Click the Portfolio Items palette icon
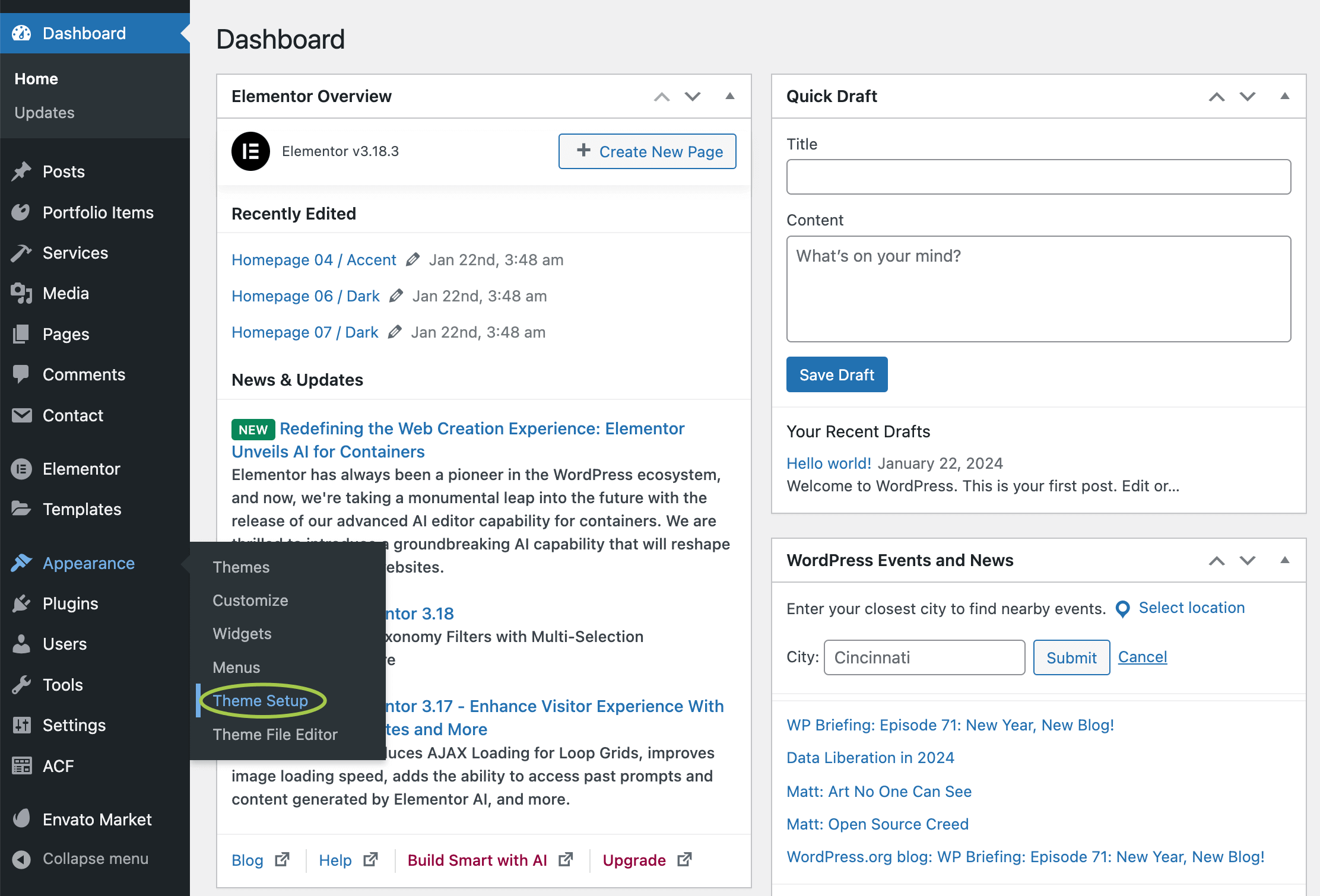The width and height of the screenshot is (1320, 896). click(x=21, y=212)
